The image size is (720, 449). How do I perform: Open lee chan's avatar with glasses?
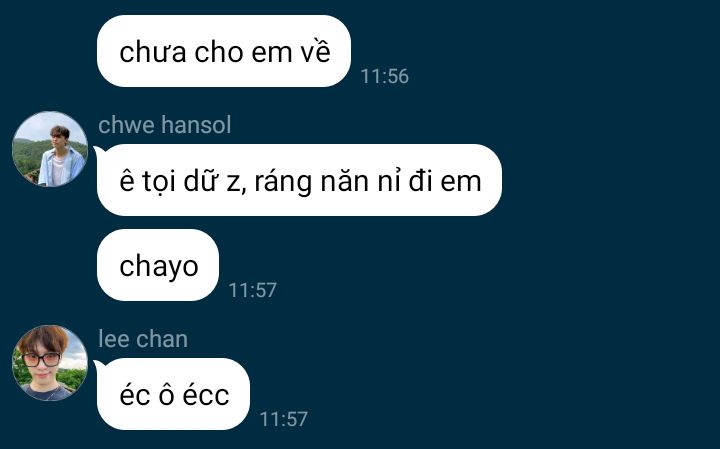click(50, 363)
